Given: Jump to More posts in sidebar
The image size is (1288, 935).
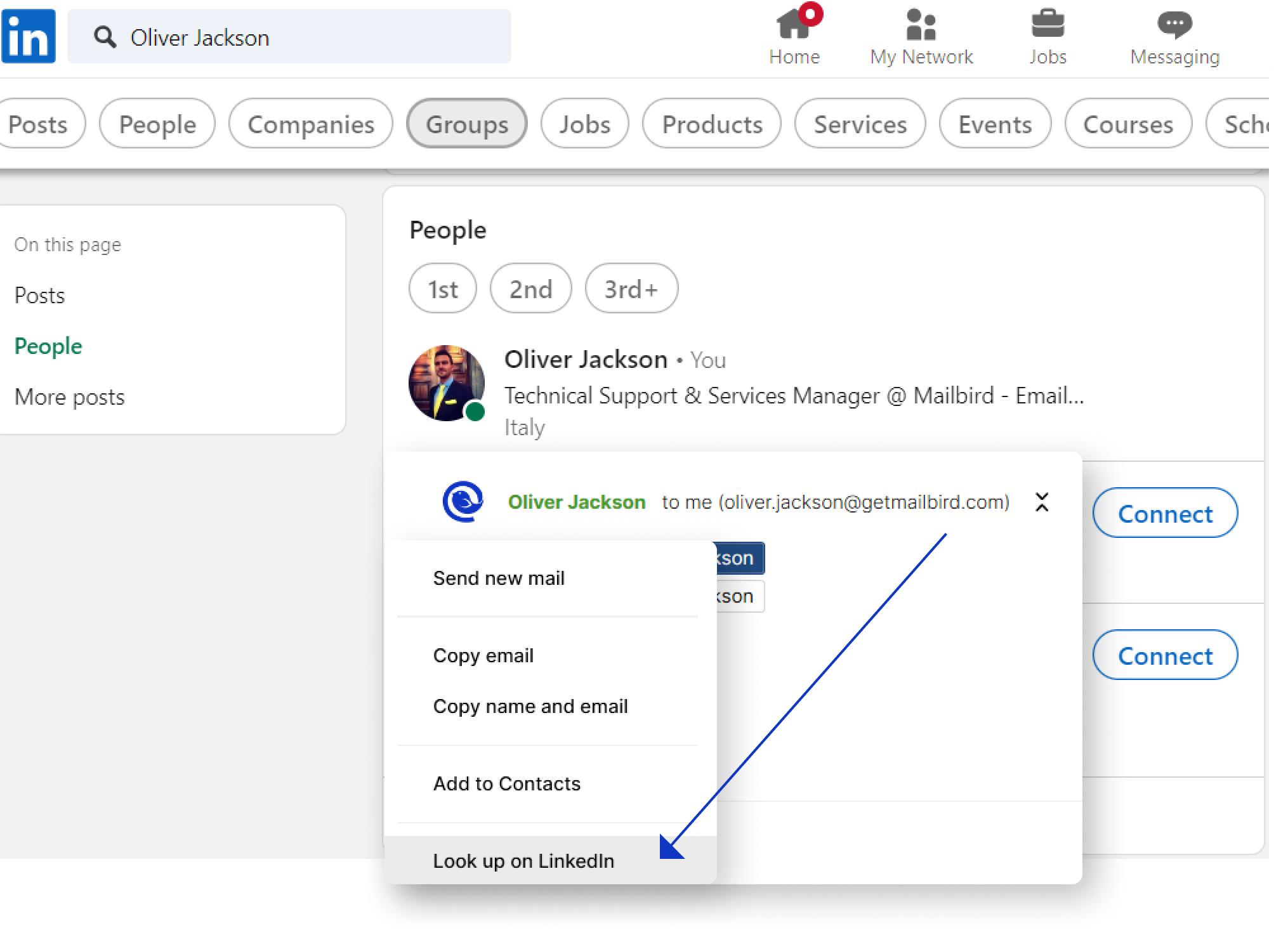Looking at the screenshot, I should tap(70, 397).
